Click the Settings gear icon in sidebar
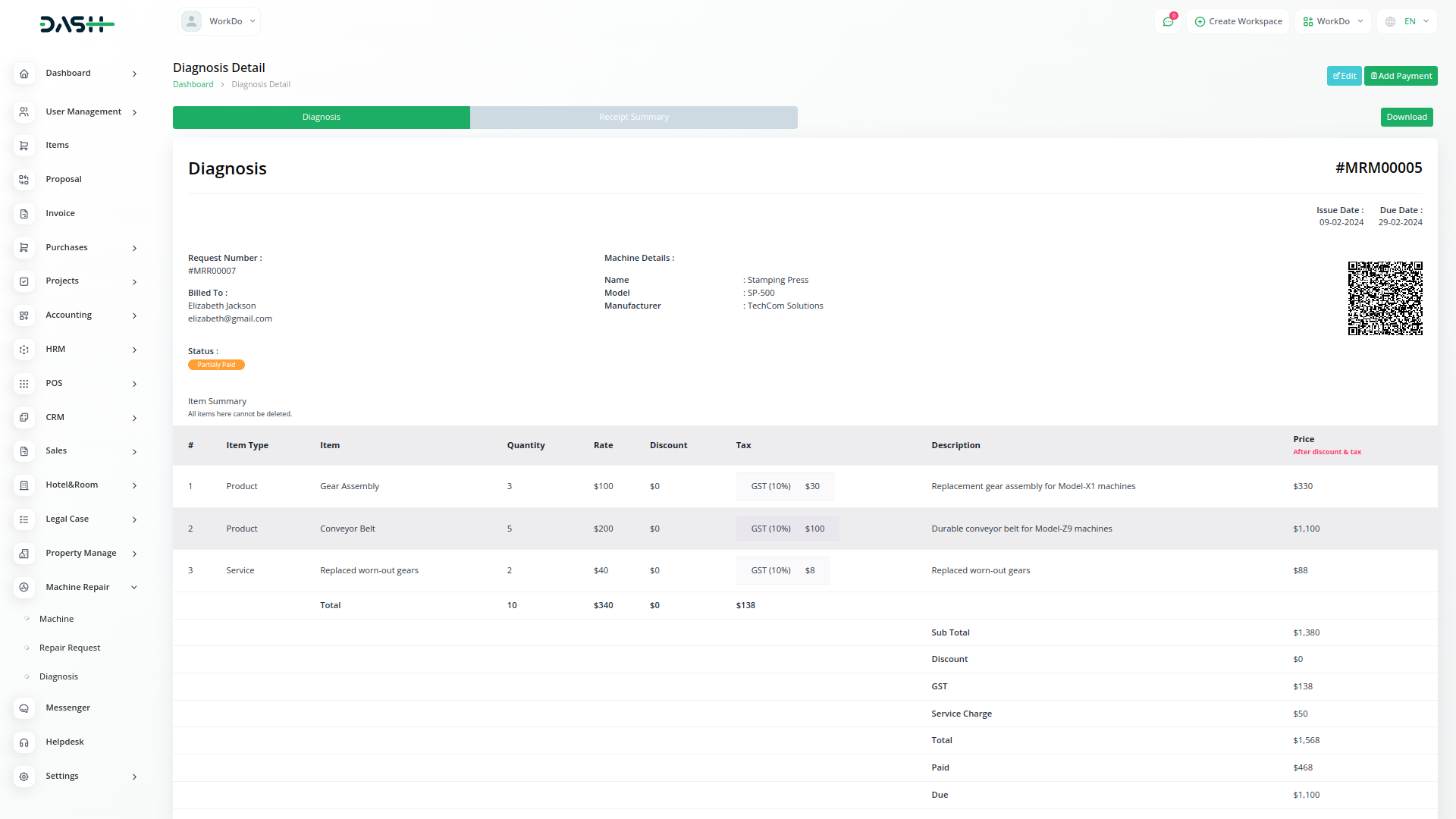1456x819 pixels. (x=24, y=777)
